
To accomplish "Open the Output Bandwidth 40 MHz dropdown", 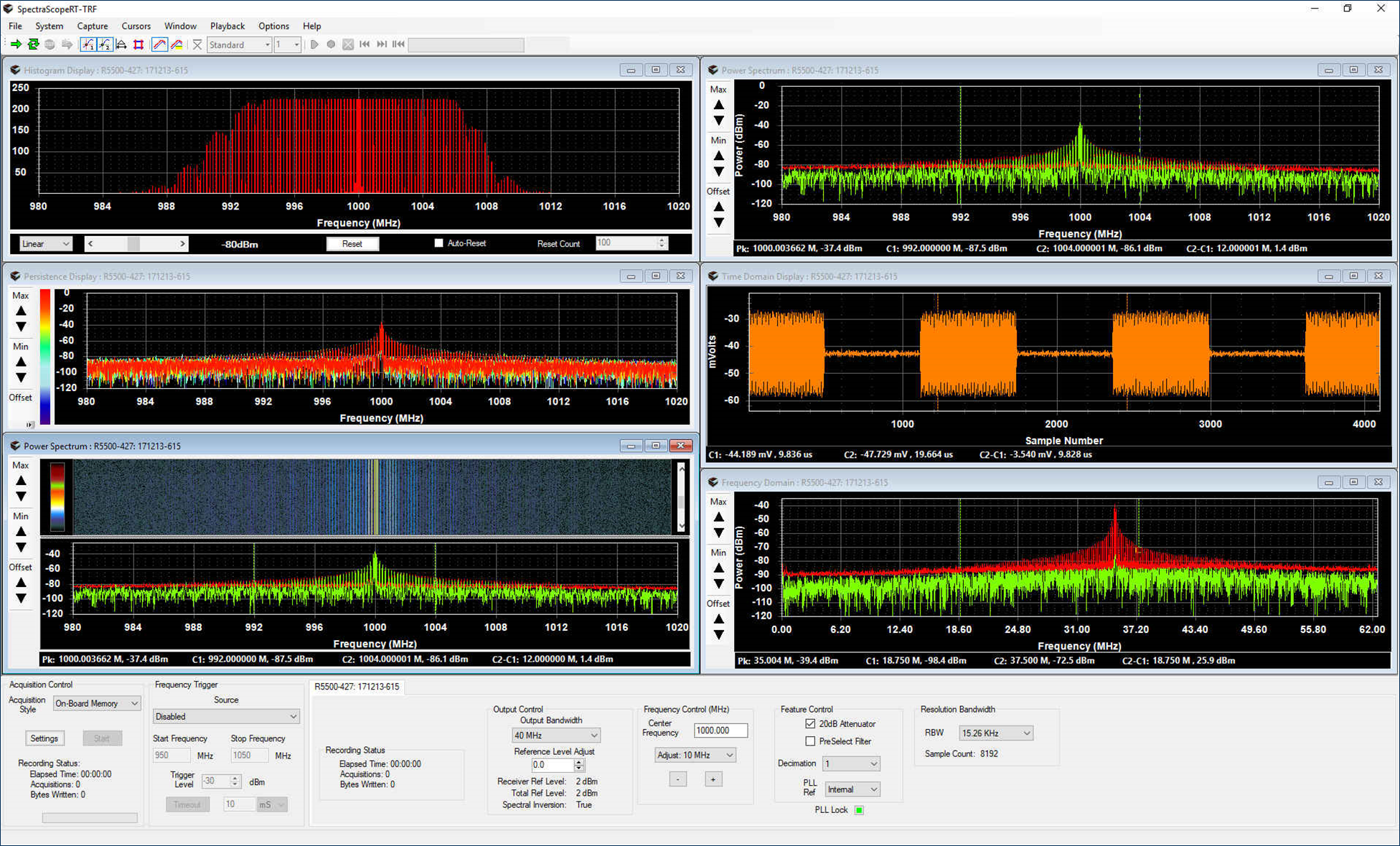I will (x=555, y=735).
